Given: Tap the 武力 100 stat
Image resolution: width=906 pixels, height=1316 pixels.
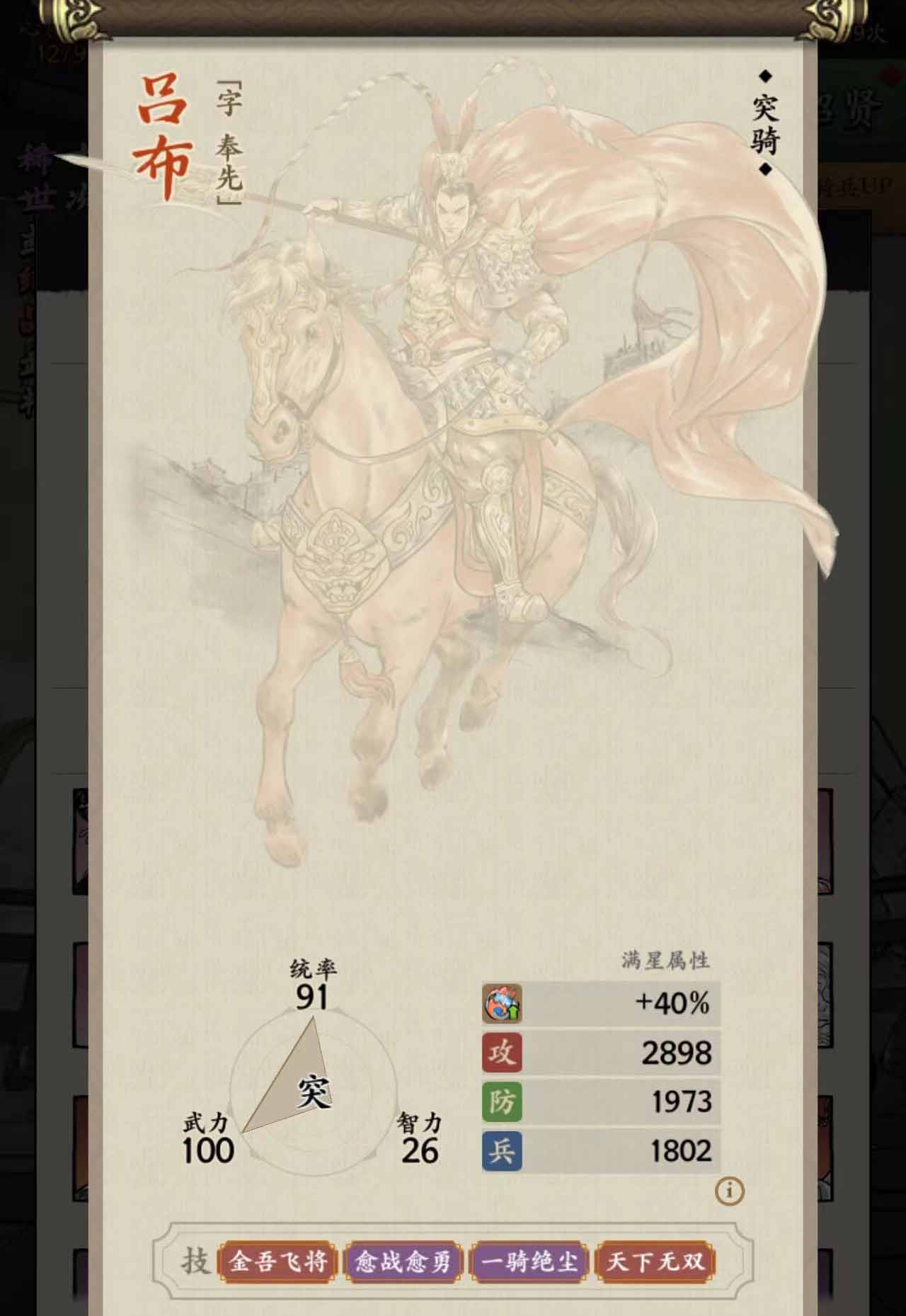Looking at the screenshot, I should [208, 1139].
